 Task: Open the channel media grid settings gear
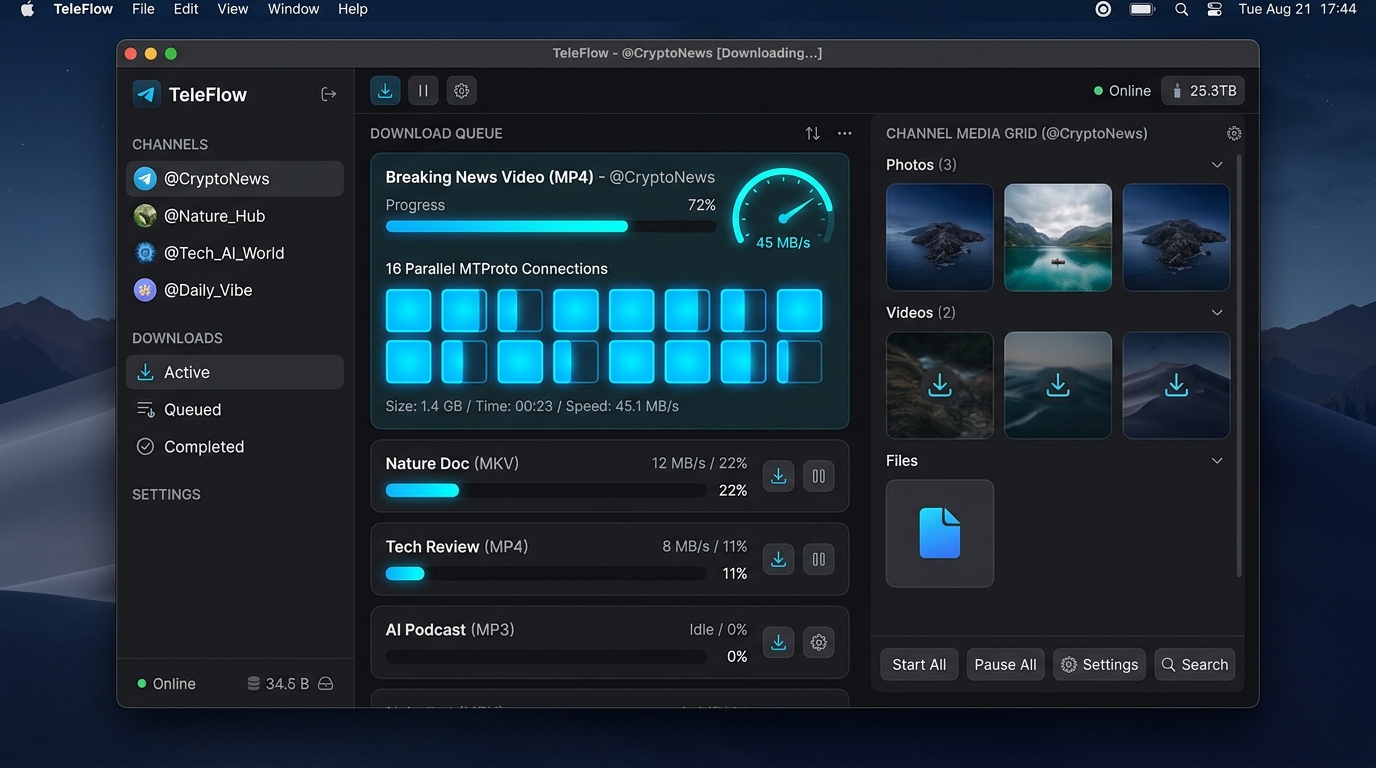[1234, 133]
